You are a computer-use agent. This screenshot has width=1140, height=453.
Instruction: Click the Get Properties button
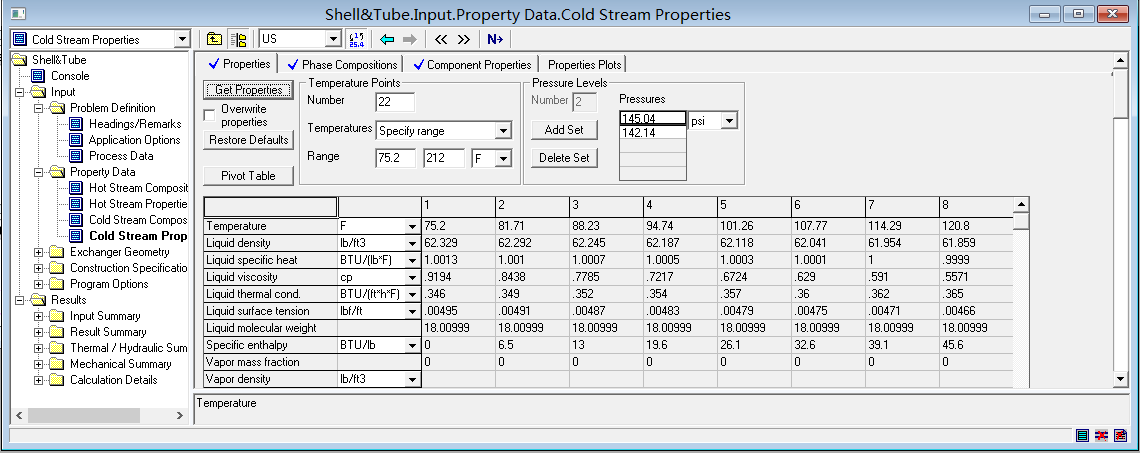(x=249, y=90)
